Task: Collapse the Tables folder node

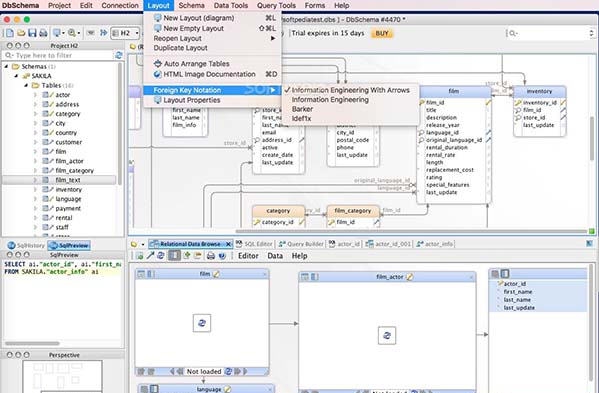Action: tap(26, 86)
